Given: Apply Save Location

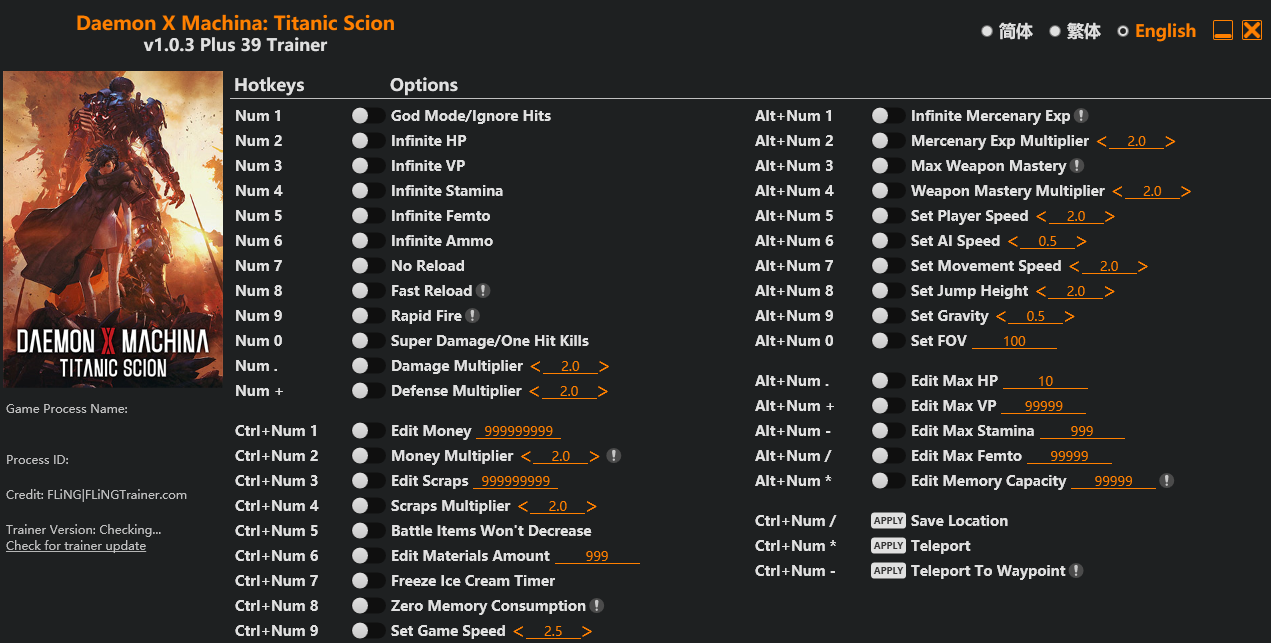Looking at the screenshot, I should (888, 521).
